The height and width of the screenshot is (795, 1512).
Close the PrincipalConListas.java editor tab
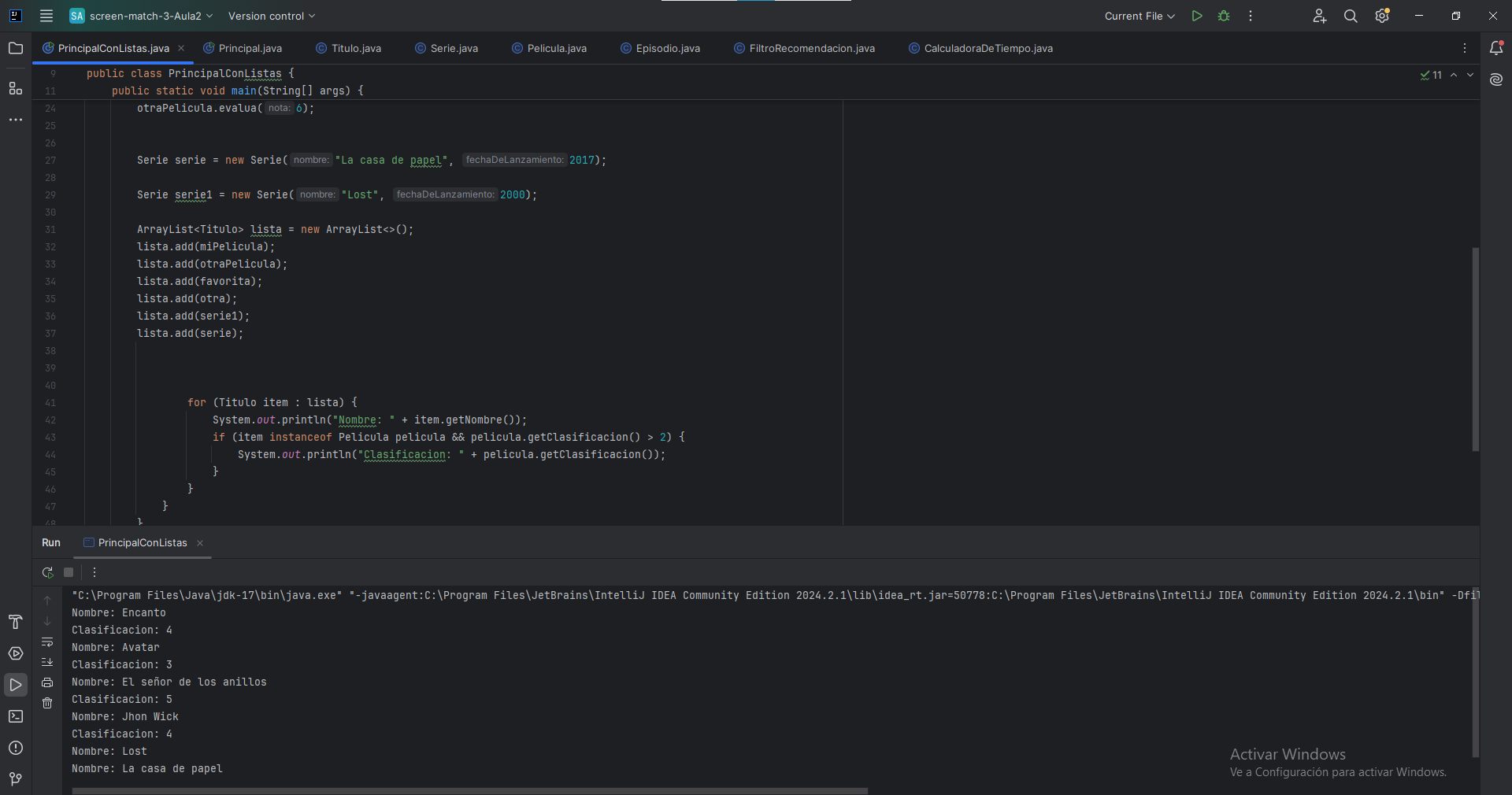pos(181,48)
